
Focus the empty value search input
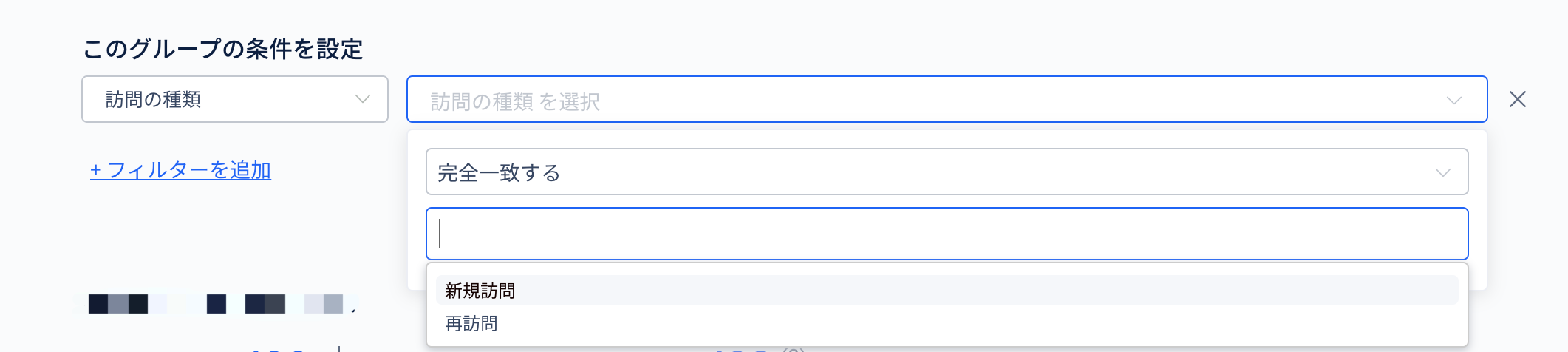(x=946, y=234)
